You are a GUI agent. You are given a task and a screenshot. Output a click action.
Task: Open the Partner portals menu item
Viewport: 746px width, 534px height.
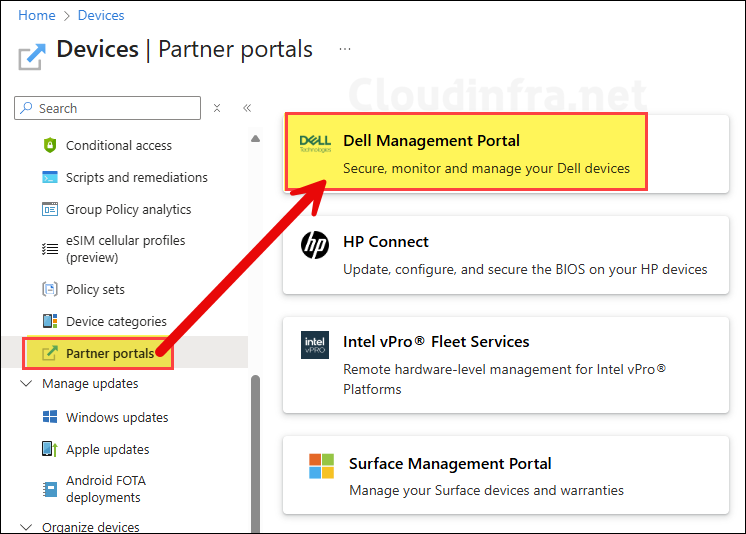110,353
